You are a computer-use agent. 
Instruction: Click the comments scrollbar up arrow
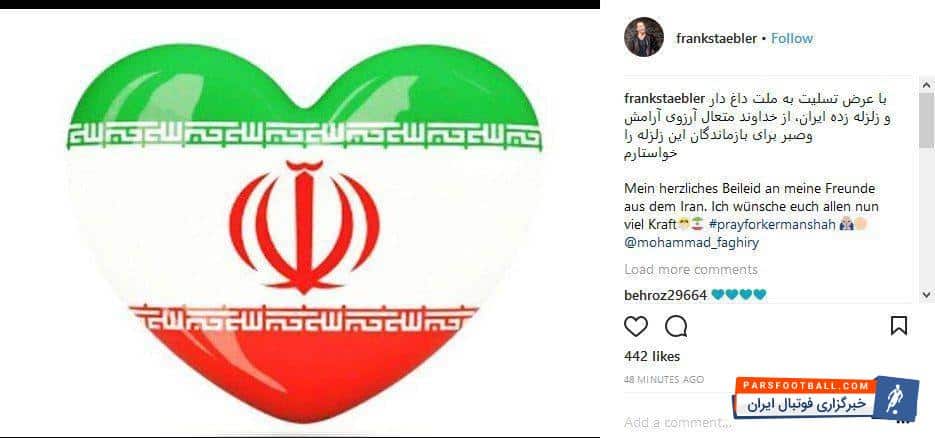click(x=926, y=85)
